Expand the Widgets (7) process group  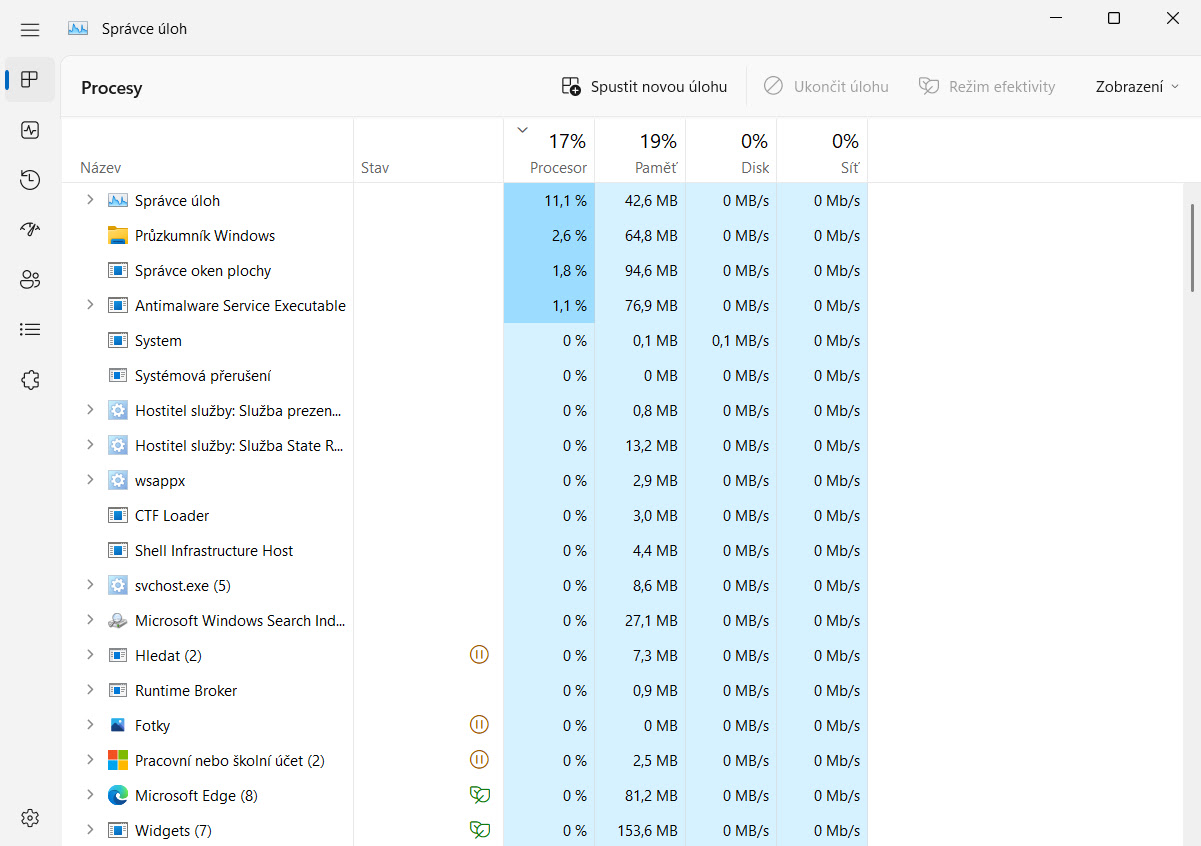pyautogui.click(x=90, y=830)
